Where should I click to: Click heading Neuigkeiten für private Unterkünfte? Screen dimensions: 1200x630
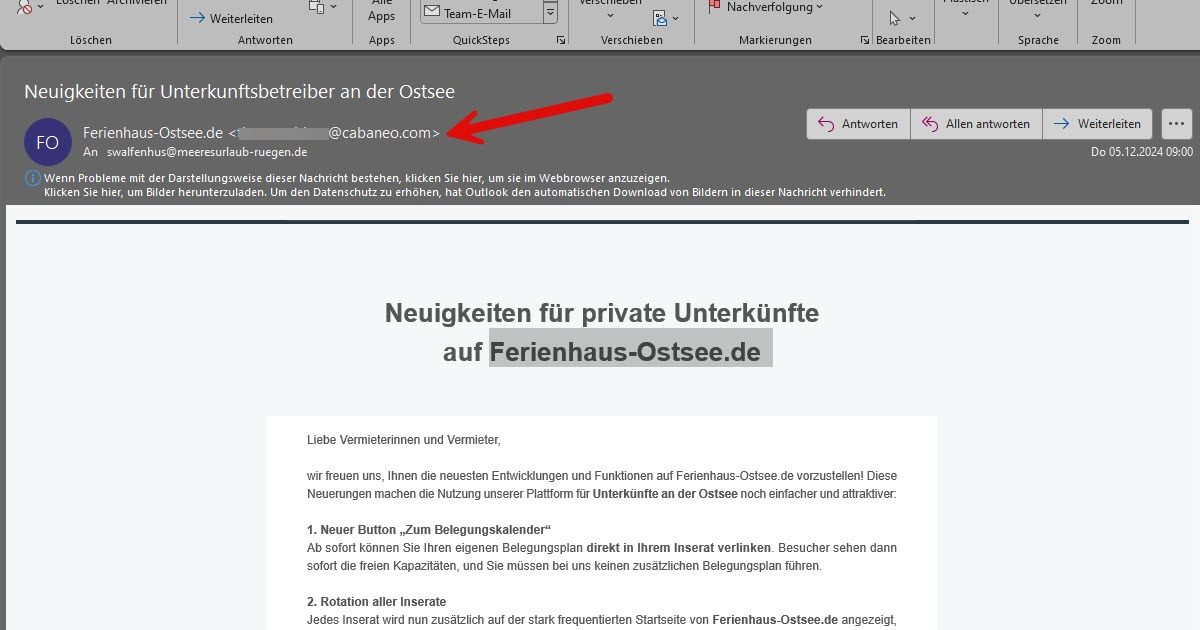tap(602, 313)
